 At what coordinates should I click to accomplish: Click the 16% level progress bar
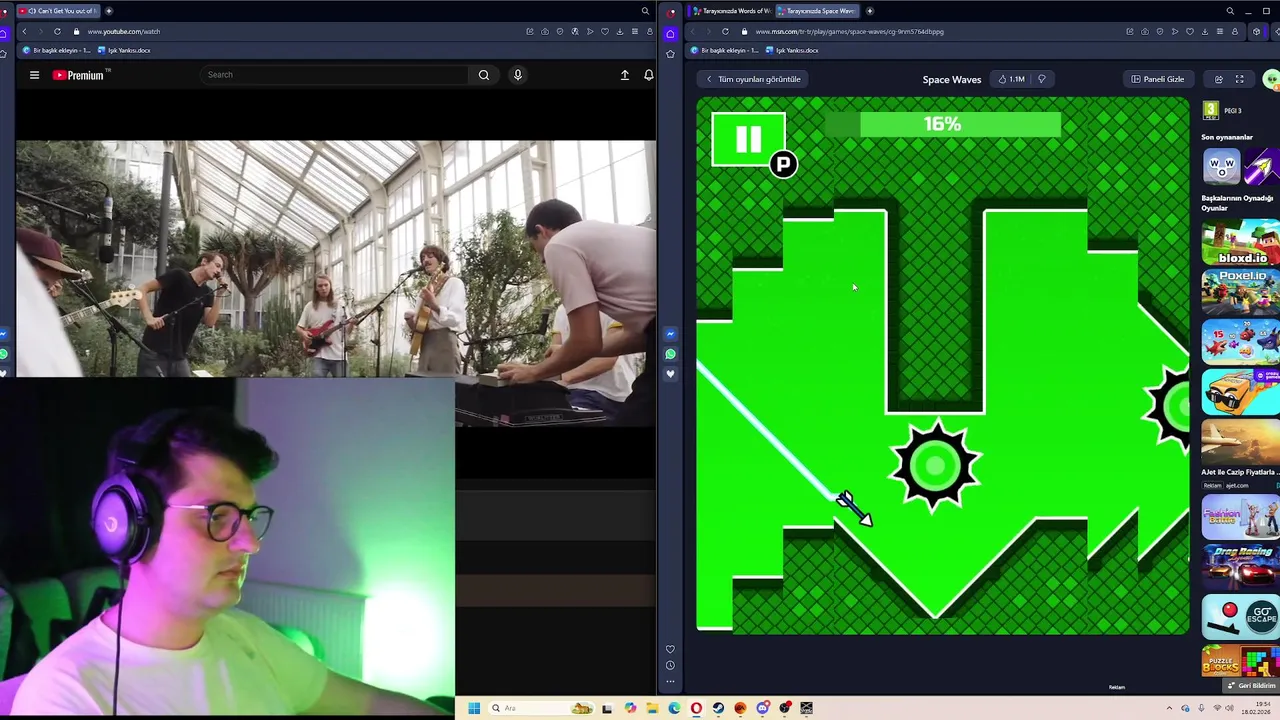(x=942, y=124)
